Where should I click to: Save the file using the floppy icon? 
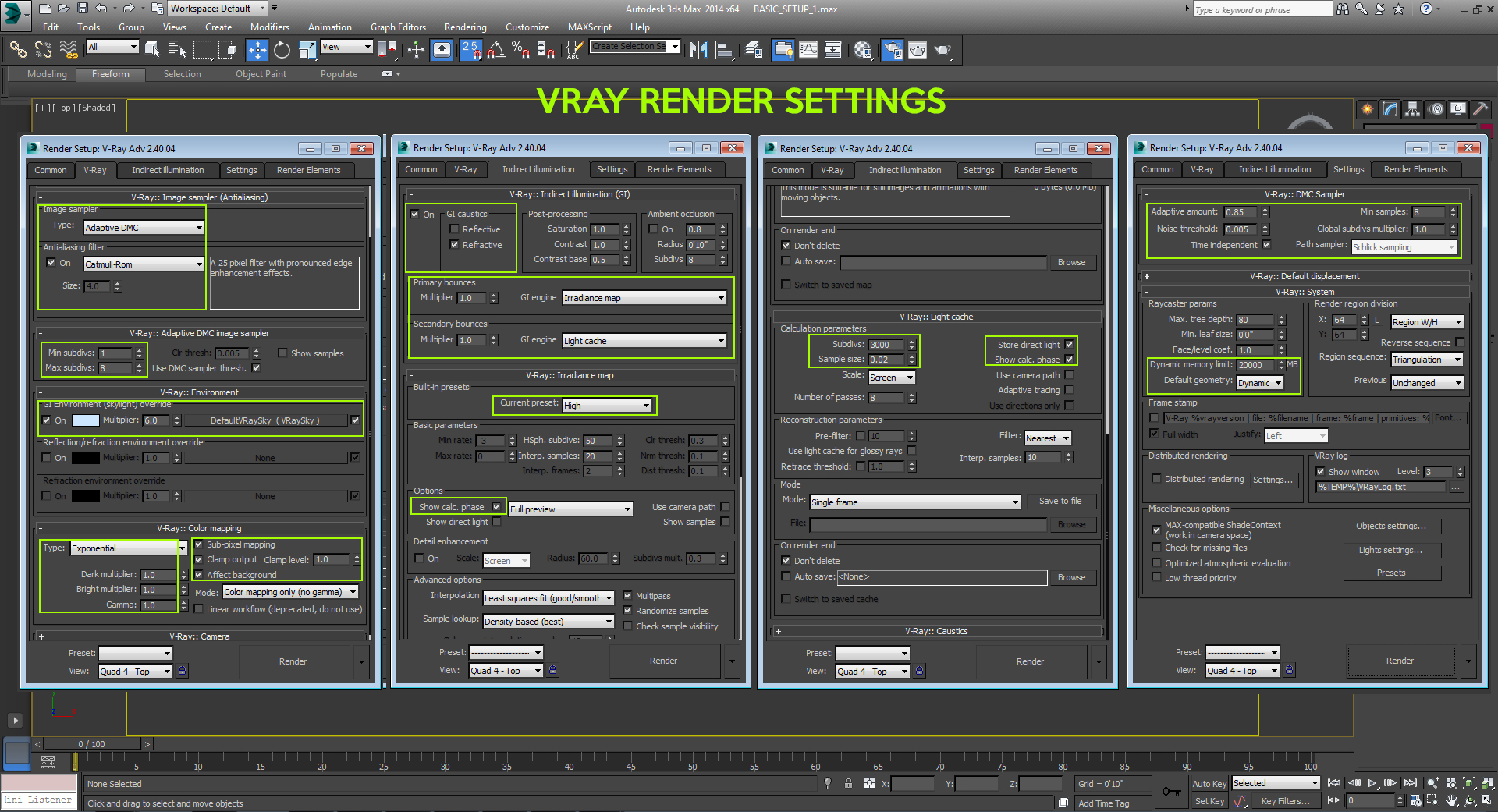point(82,9)
